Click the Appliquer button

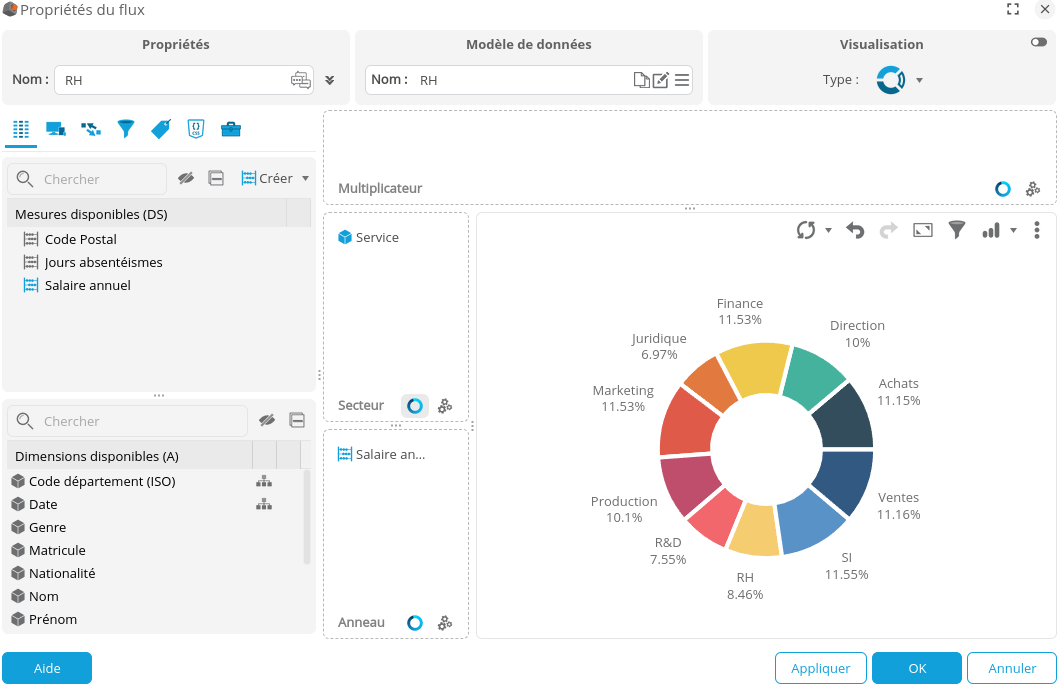tap(820, 668)
